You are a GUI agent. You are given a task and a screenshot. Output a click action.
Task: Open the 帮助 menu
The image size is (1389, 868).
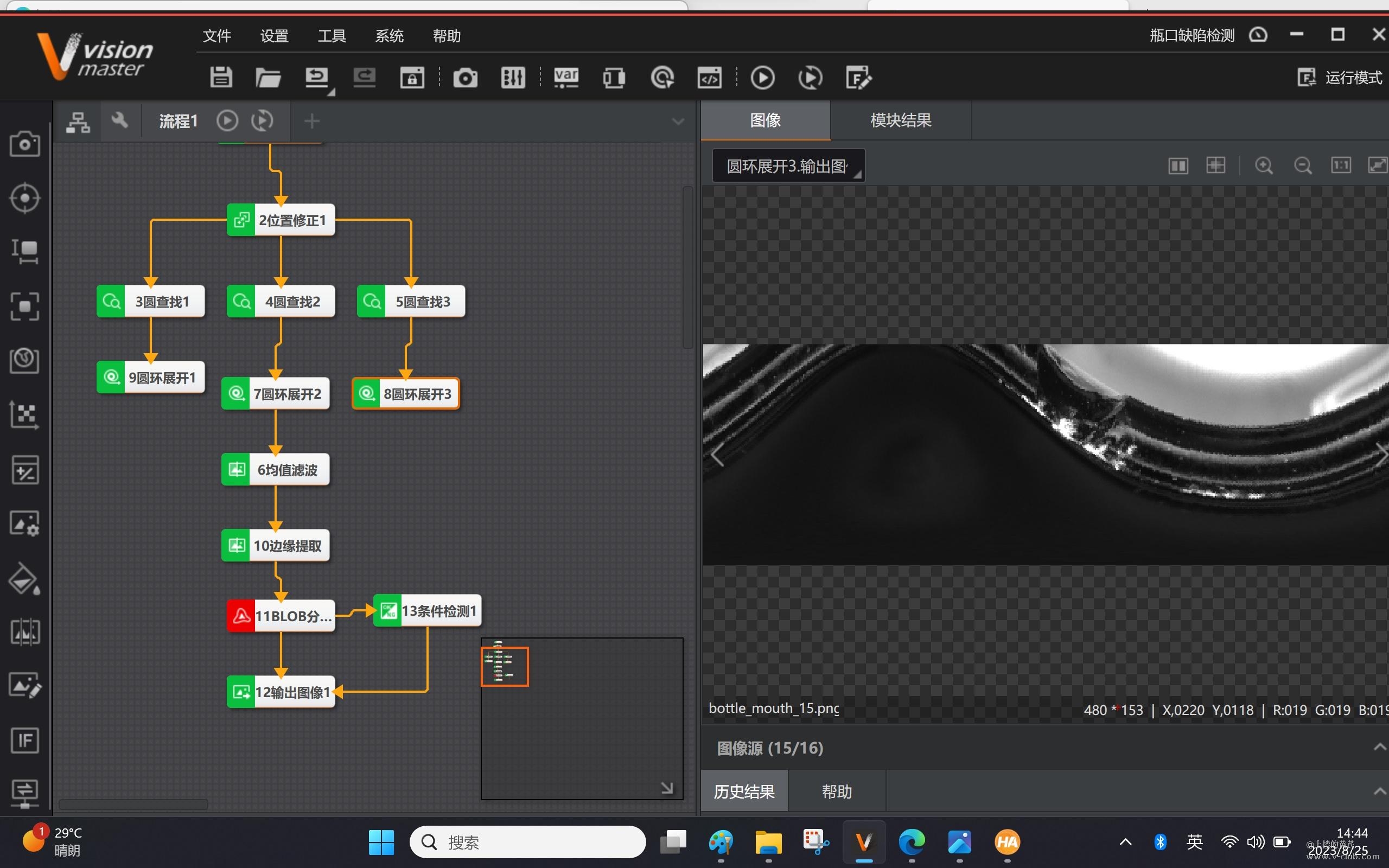click(447, 36)
